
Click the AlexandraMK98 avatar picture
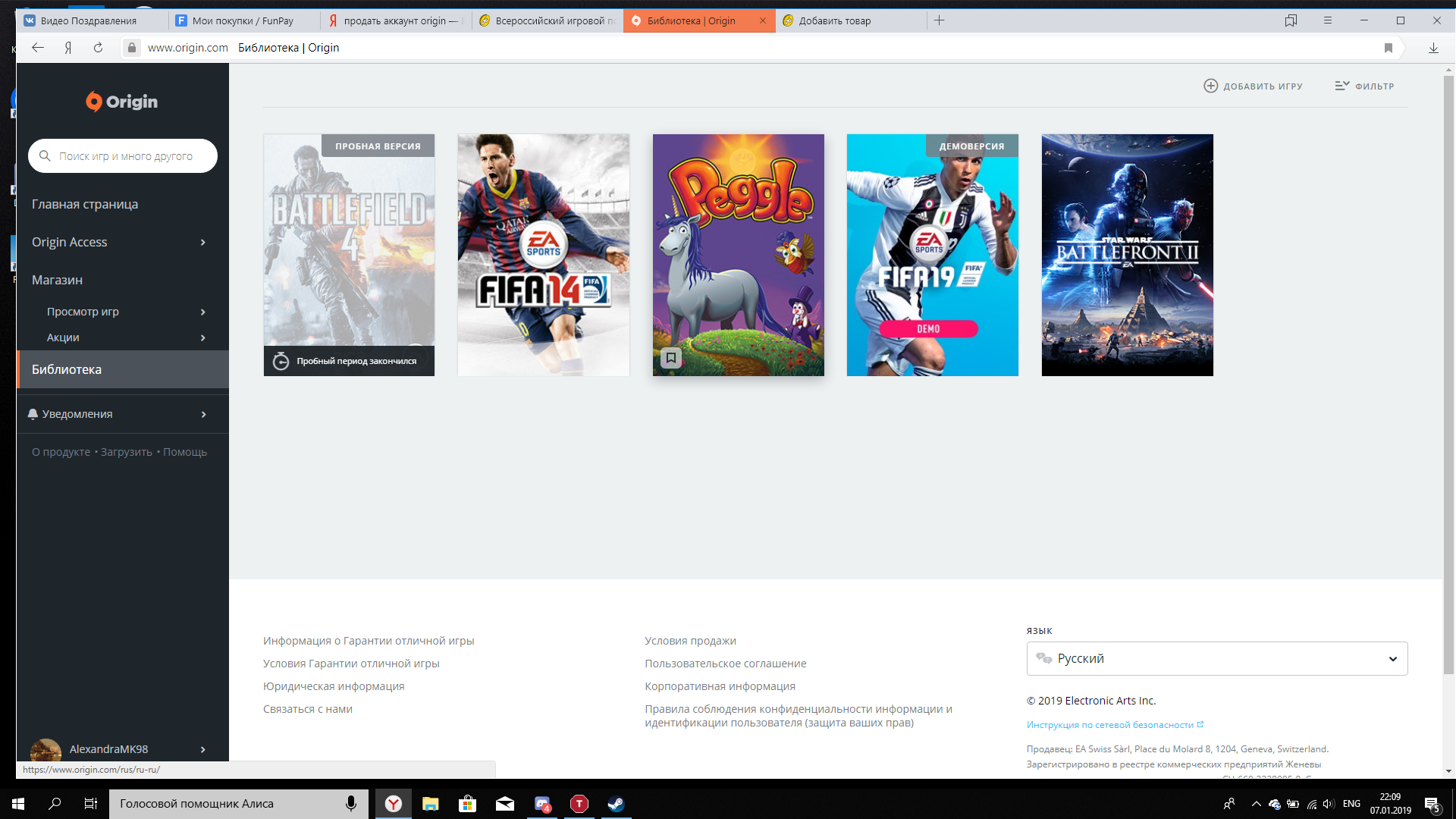click(45, 749)
